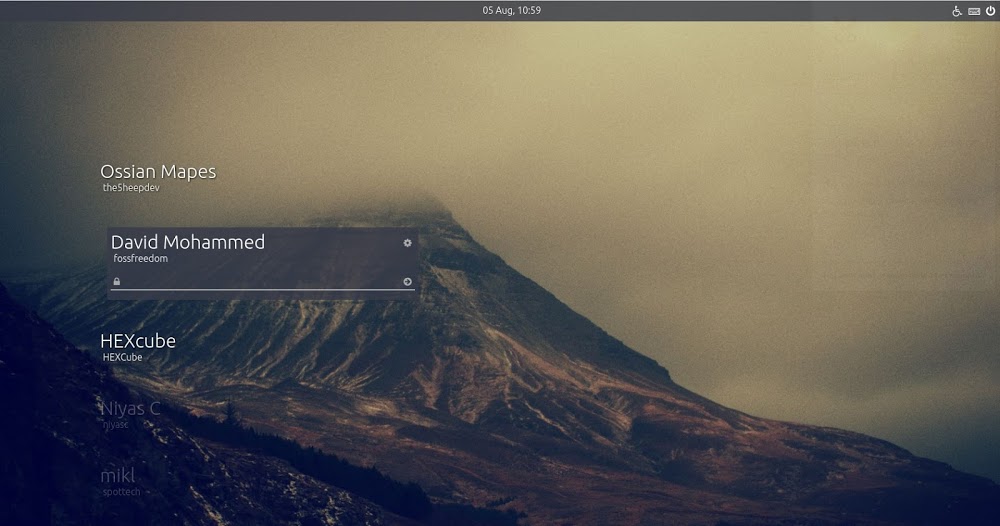Click the theSheepdev username label

coord(131,188)
